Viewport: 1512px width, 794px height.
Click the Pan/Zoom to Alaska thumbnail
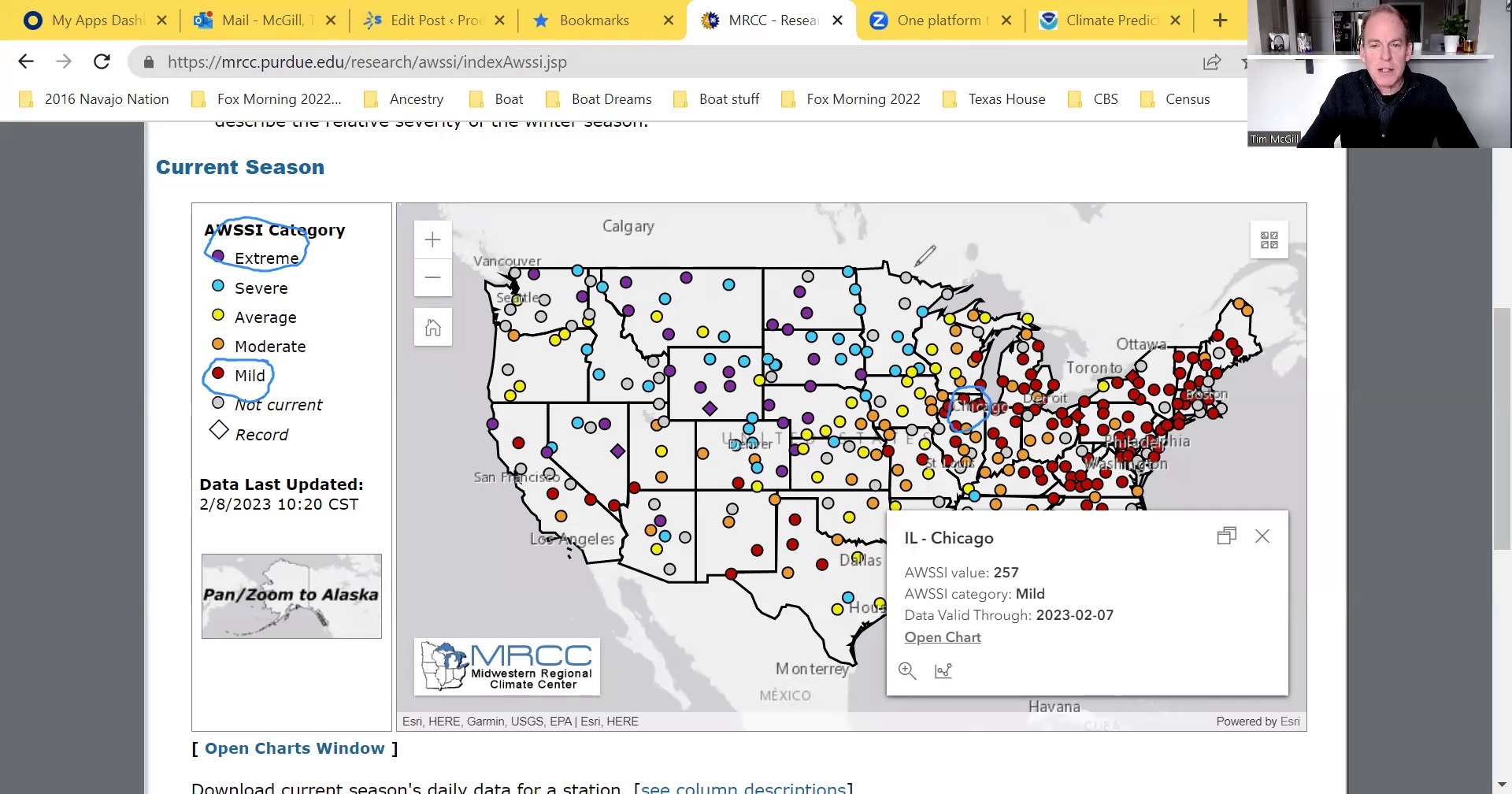(x=291, y=595)
